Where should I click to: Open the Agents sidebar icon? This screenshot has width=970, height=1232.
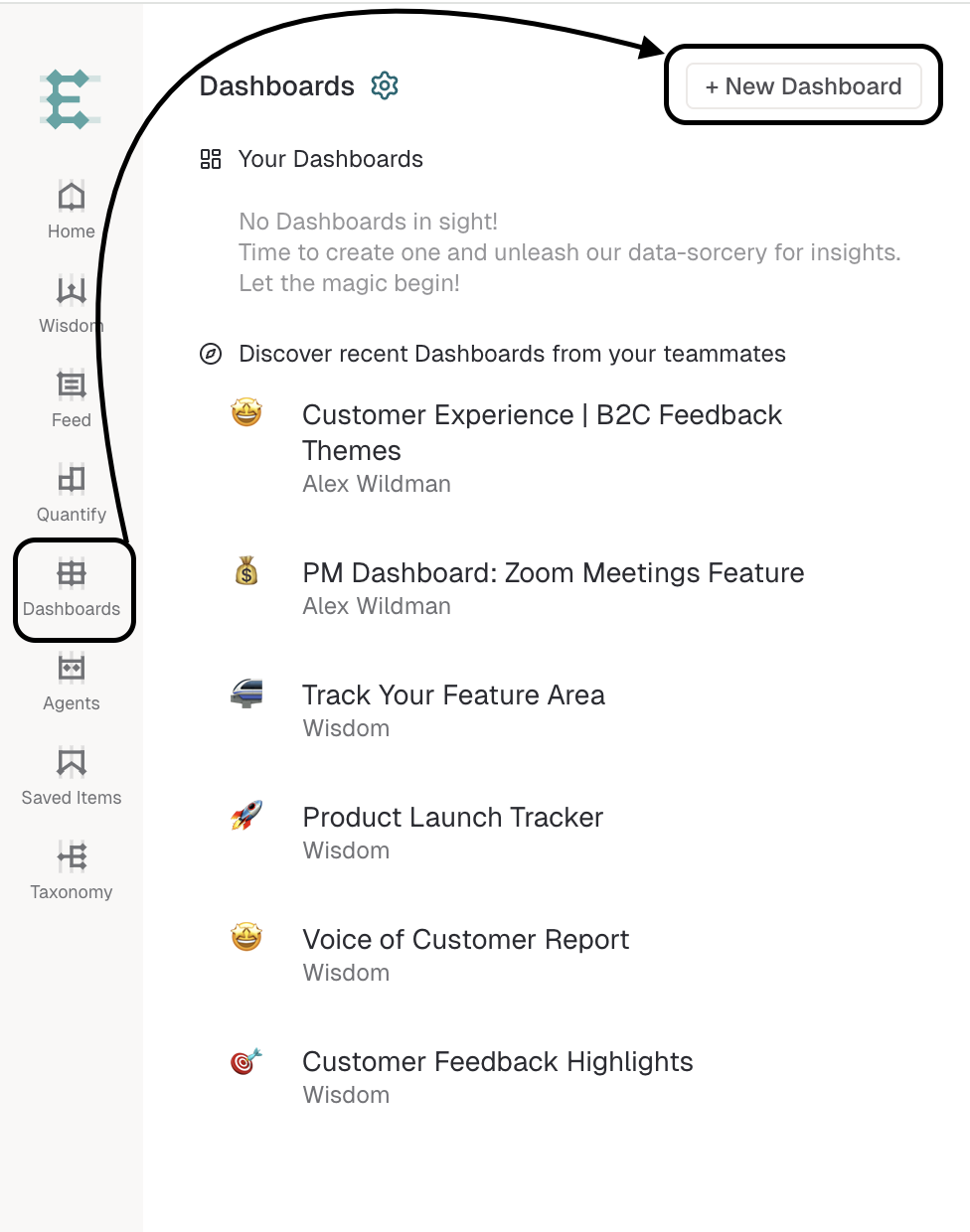tap(72, 681)
